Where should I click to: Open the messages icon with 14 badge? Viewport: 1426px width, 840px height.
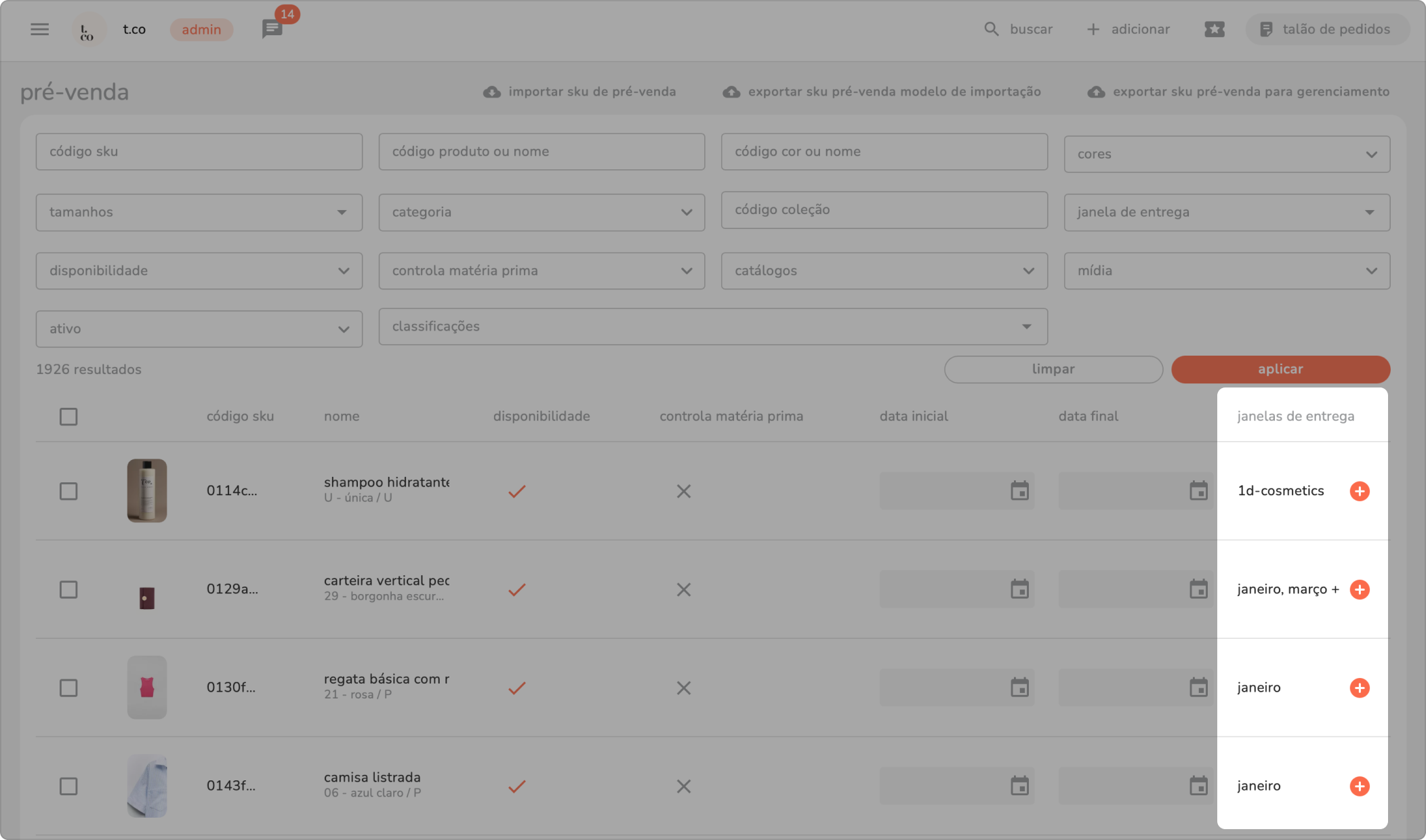tap(272, 29)
